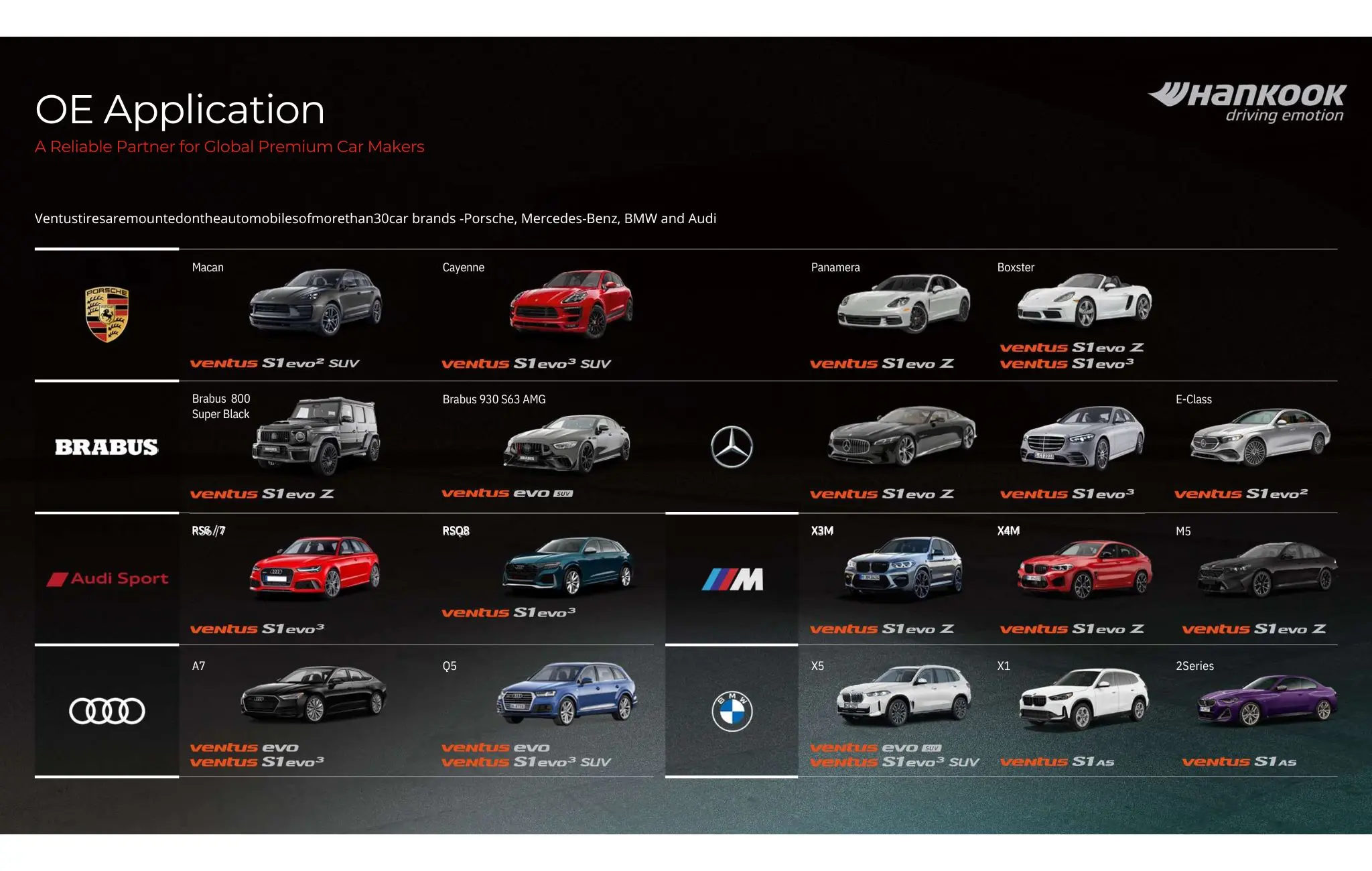Image resolution: width=1372 pixels, height=871 pixels.
Task: Click the Cayenne label
Action: (x=464, y=268)
